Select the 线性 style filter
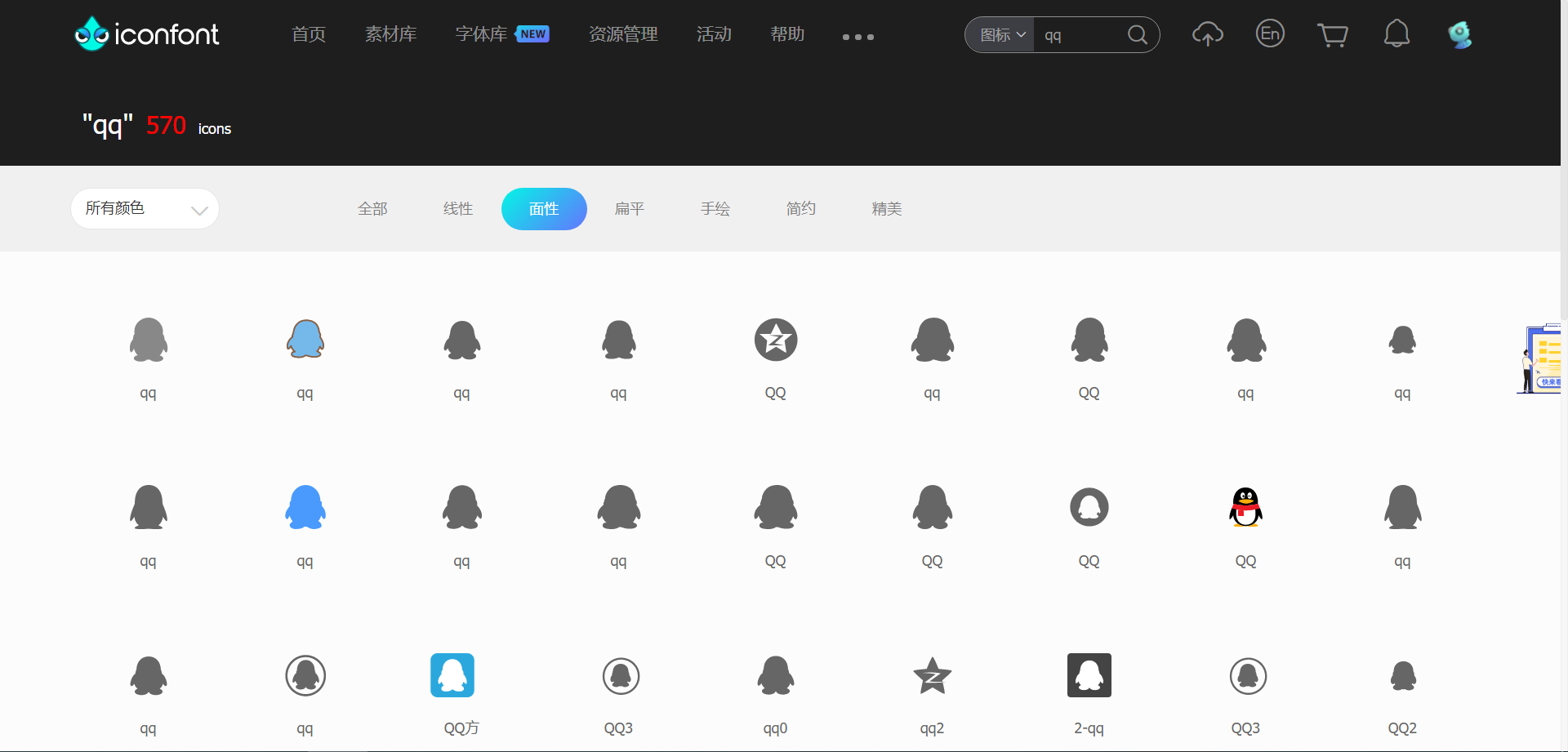Viewport: 1568px width, 752px height. pyautogui.click(x=458, y=209)
